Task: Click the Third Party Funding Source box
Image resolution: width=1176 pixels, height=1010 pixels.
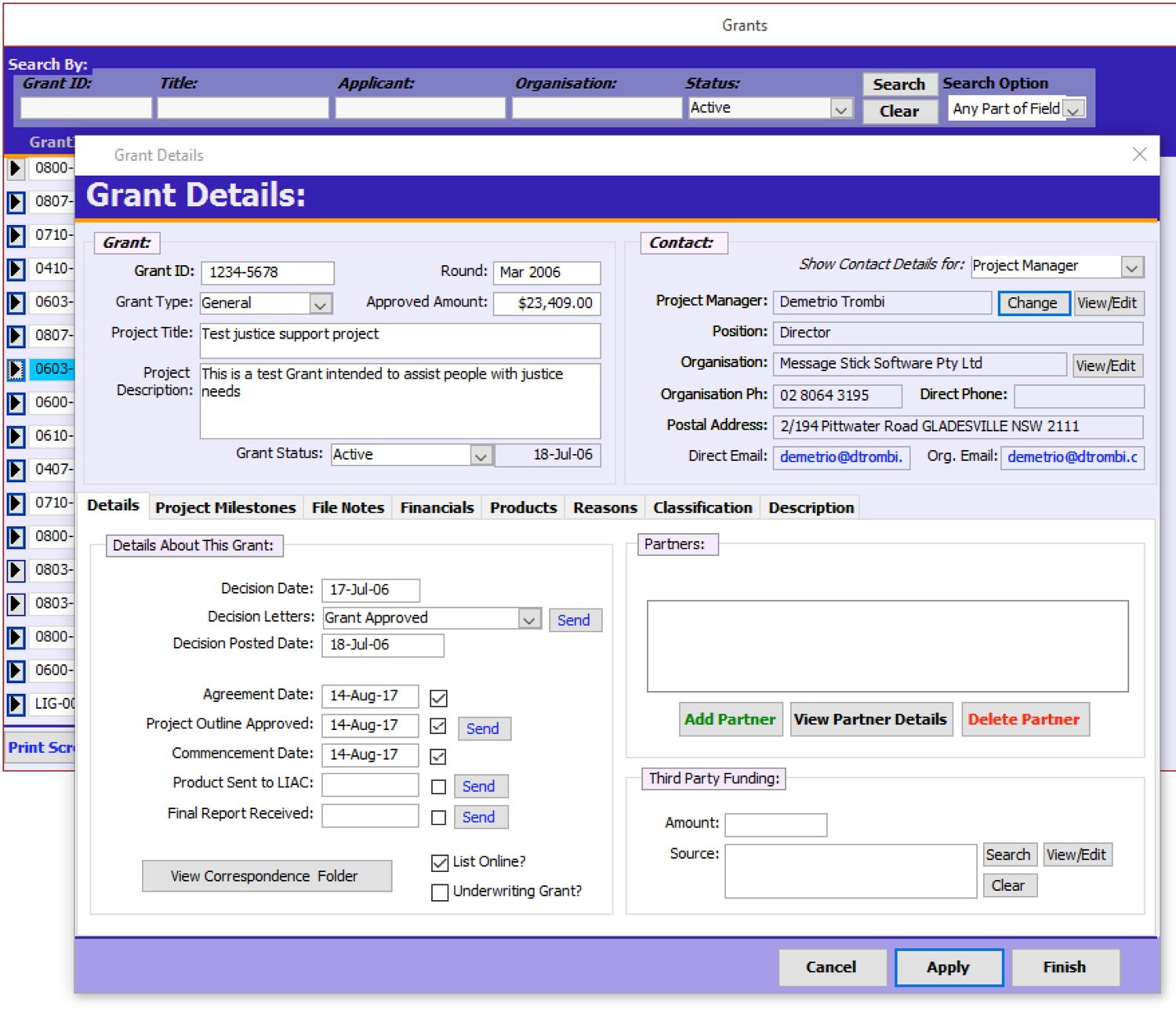Action: tap(851, 870)
